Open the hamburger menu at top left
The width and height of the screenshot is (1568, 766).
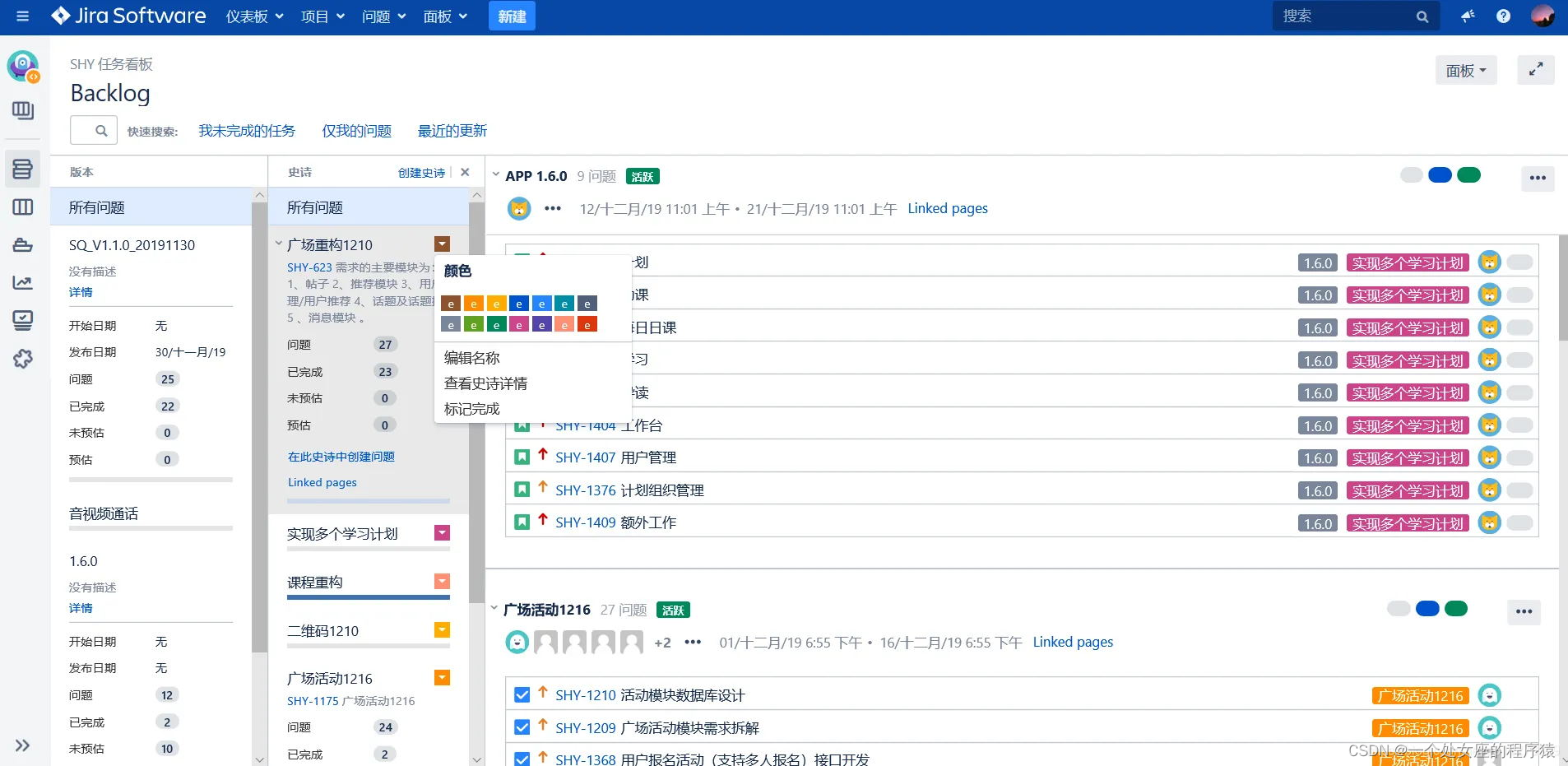[x=22, y=16]
